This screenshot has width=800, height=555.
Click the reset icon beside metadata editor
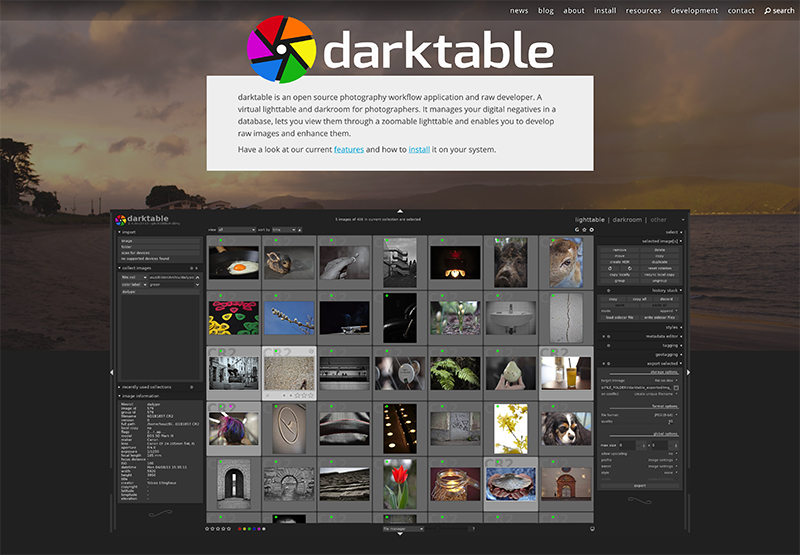click(x=609, y=337)
